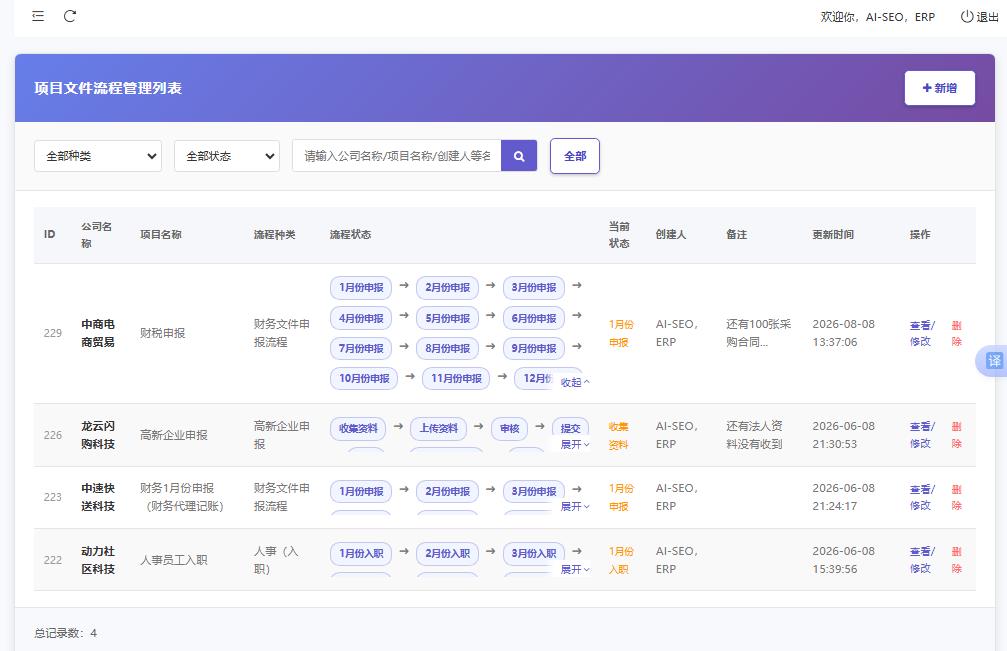Open the 全部种类 dropdown
This screenshot has height=651, width=1007.
point(98,156)
